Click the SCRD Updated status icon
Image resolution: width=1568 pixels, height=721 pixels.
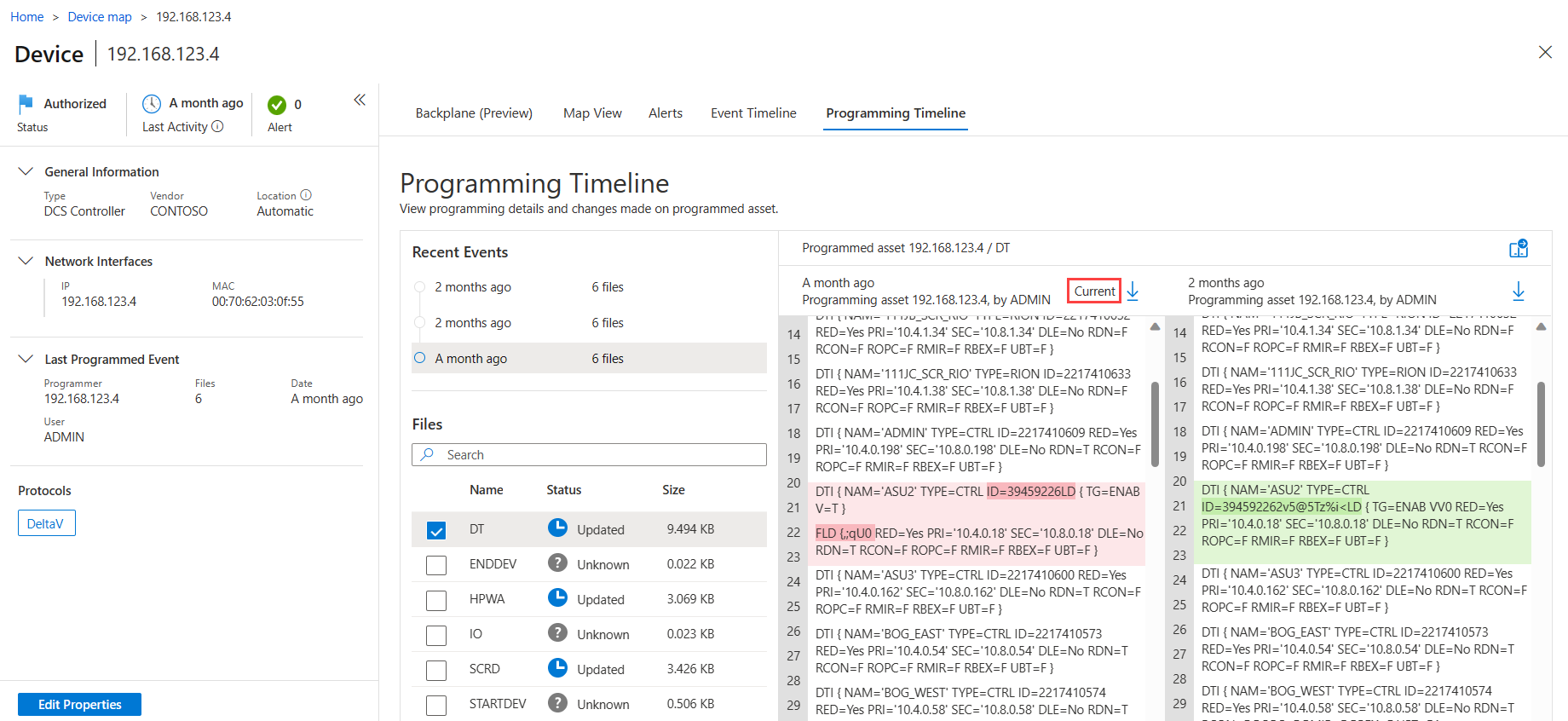(x=557, y=668)
